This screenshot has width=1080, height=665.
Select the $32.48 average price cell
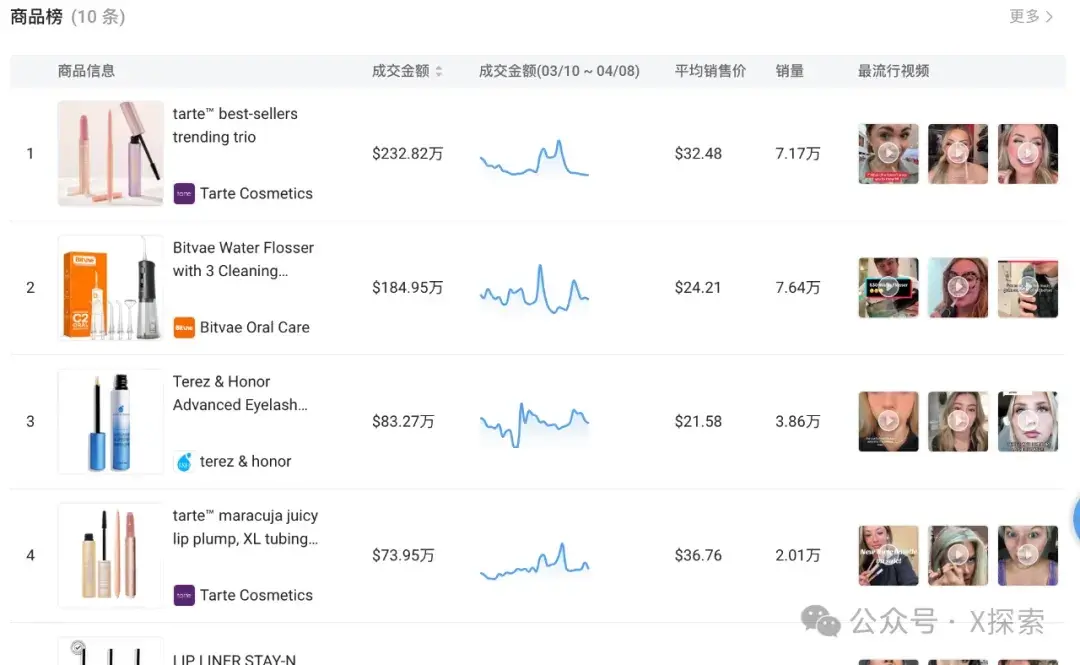[x=698, y=154]
